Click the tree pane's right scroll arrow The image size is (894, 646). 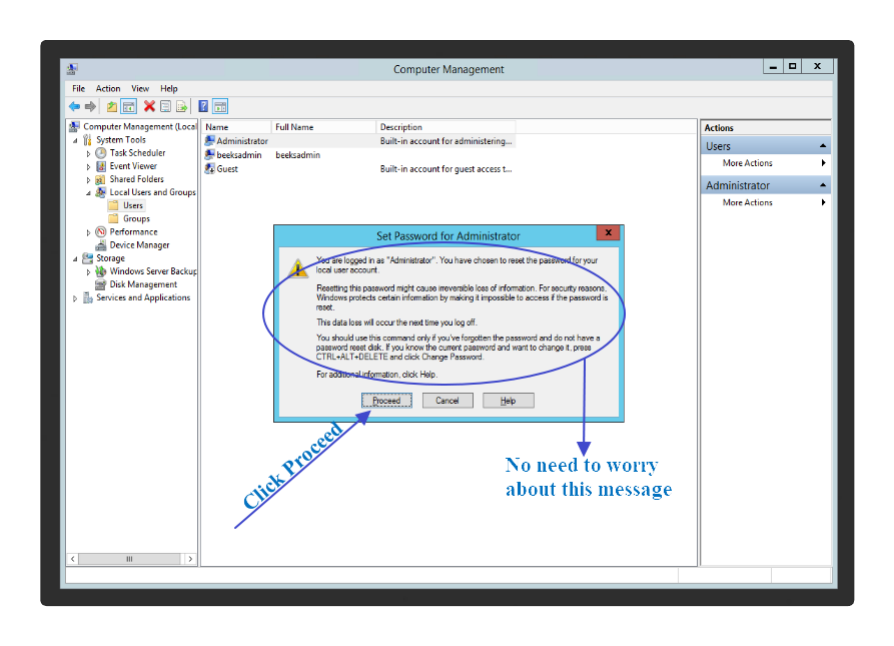(x=190, y=559)
